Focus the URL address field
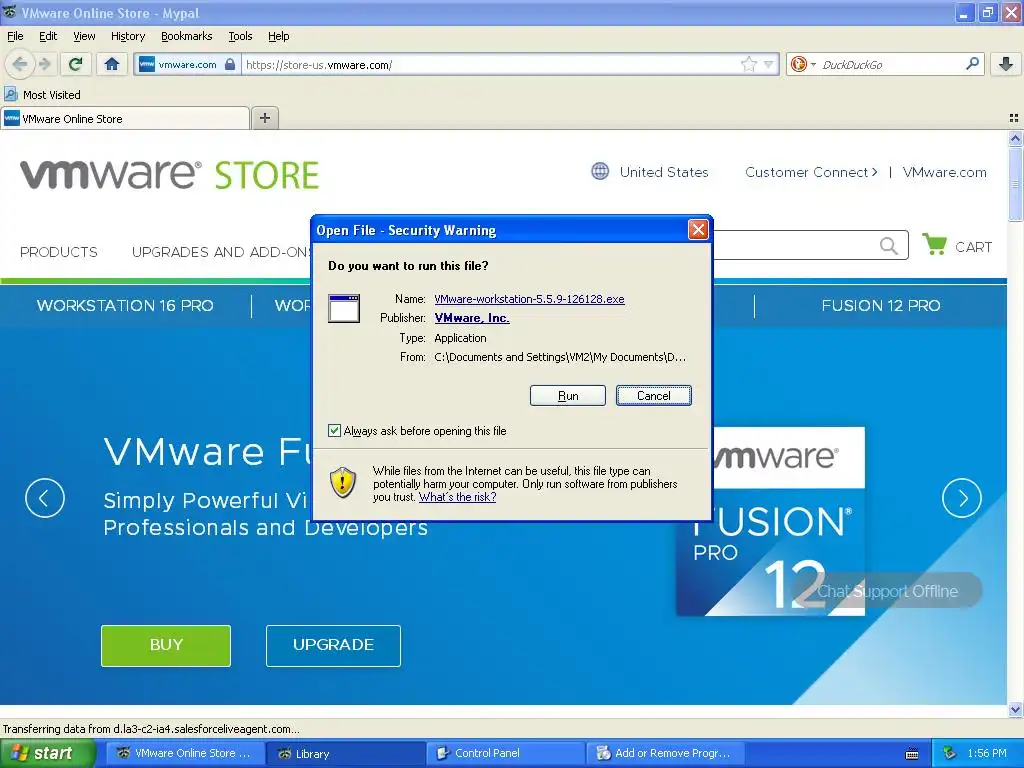Viewport: 1024px width, 768px height. 490,65
